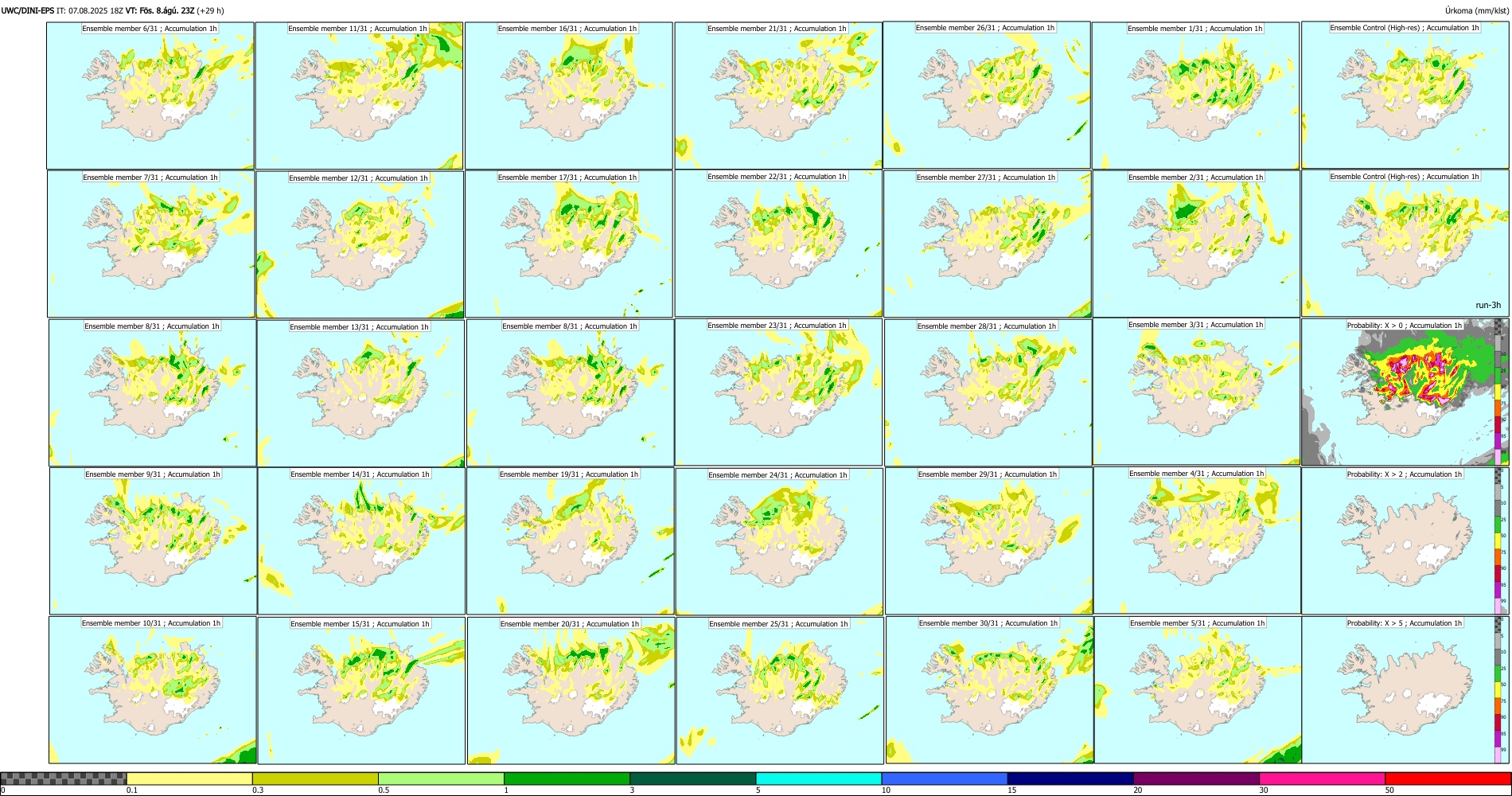Pick the light yellow 0.1–0.3 legend swatch
The width and height of the screenshot is (1512, 796).
tap(189, 778)
